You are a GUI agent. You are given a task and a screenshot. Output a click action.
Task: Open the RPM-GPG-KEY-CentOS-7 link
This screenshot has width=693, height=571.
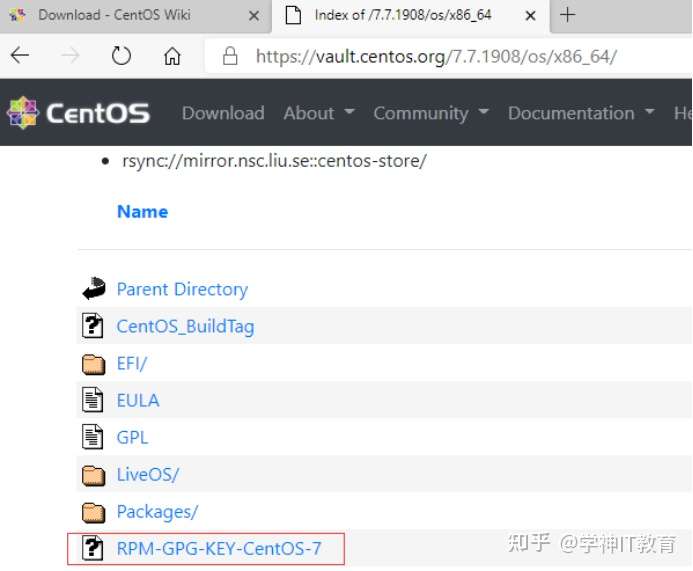219,548
